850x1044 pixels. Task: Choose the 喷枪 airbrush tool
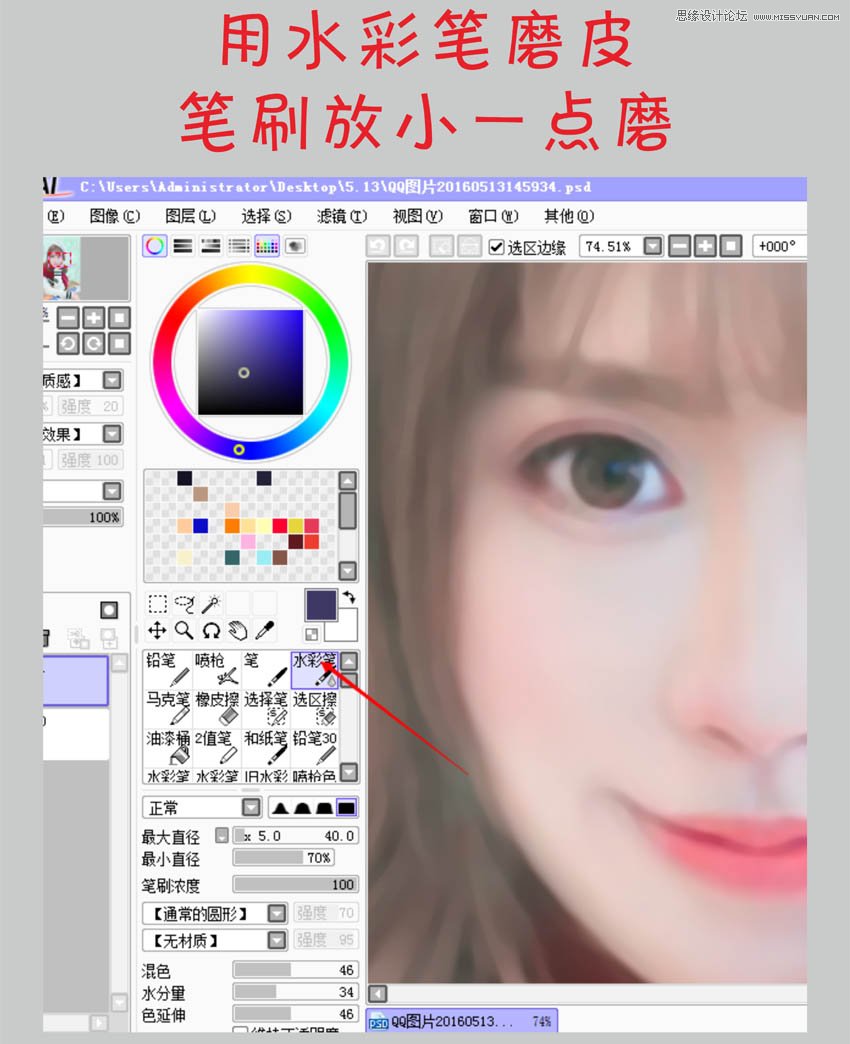pyautogui.click(x=217, y=669)
